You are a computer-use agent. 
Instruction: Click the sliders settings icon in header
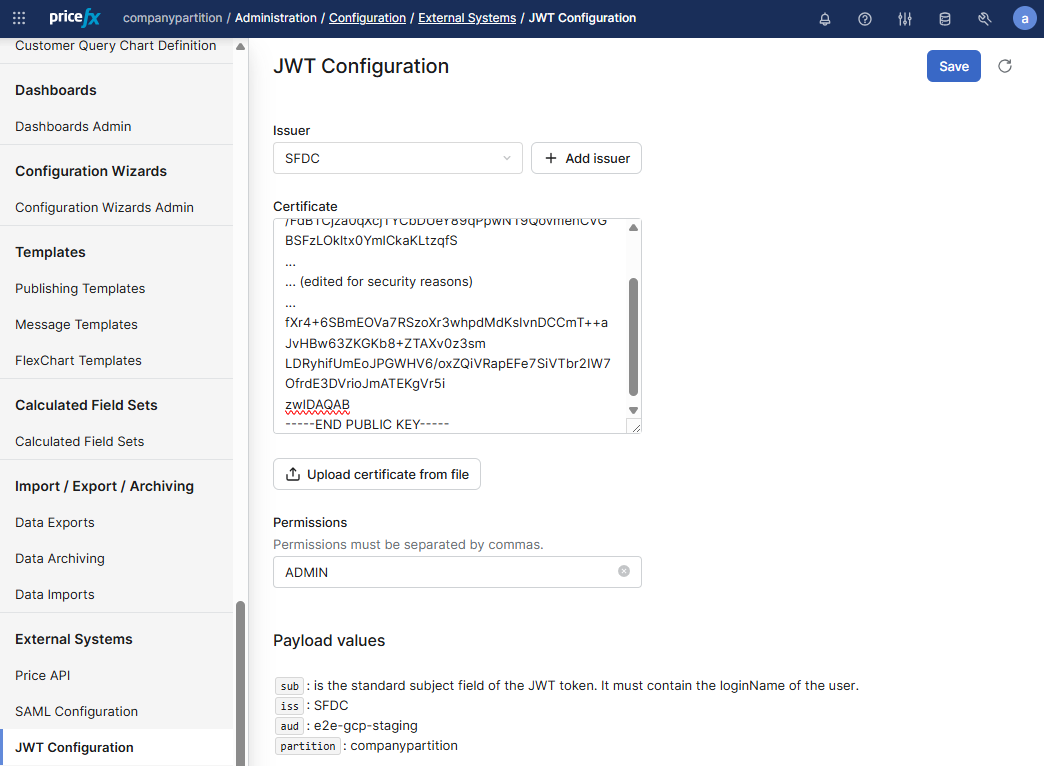point(905,19)
